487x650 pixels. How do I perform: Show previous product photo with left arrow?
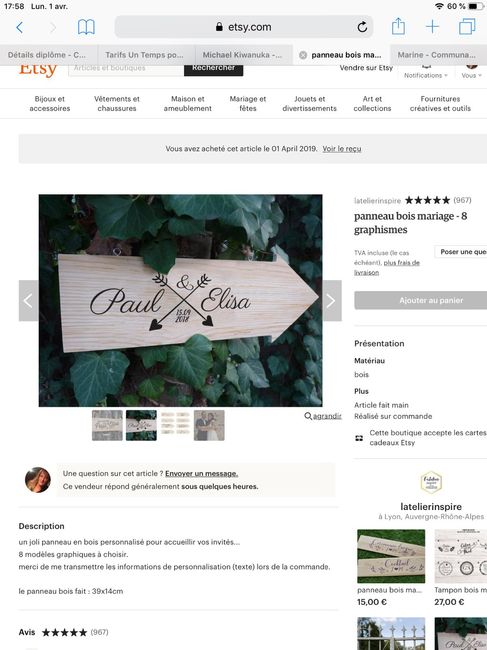pyautogui.click(x=29, y=301)
